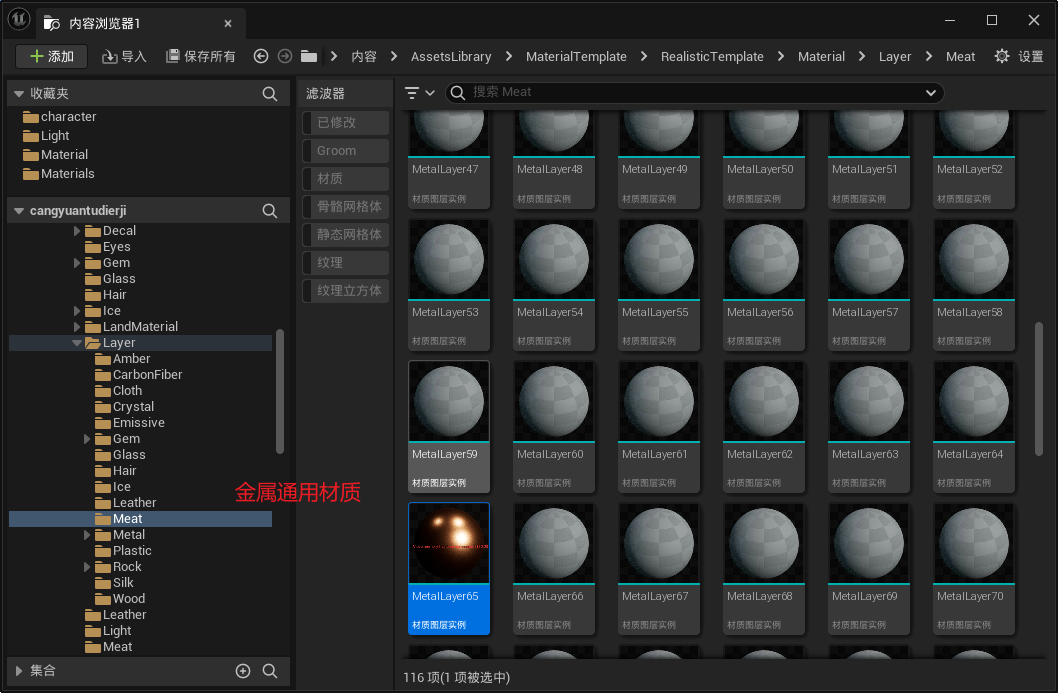Image resolution: width=1058 pixels, height=693 pixels.
Task: Enable the 静态网格体 filter
Action: pyautogui.click(x=345, y=235)
